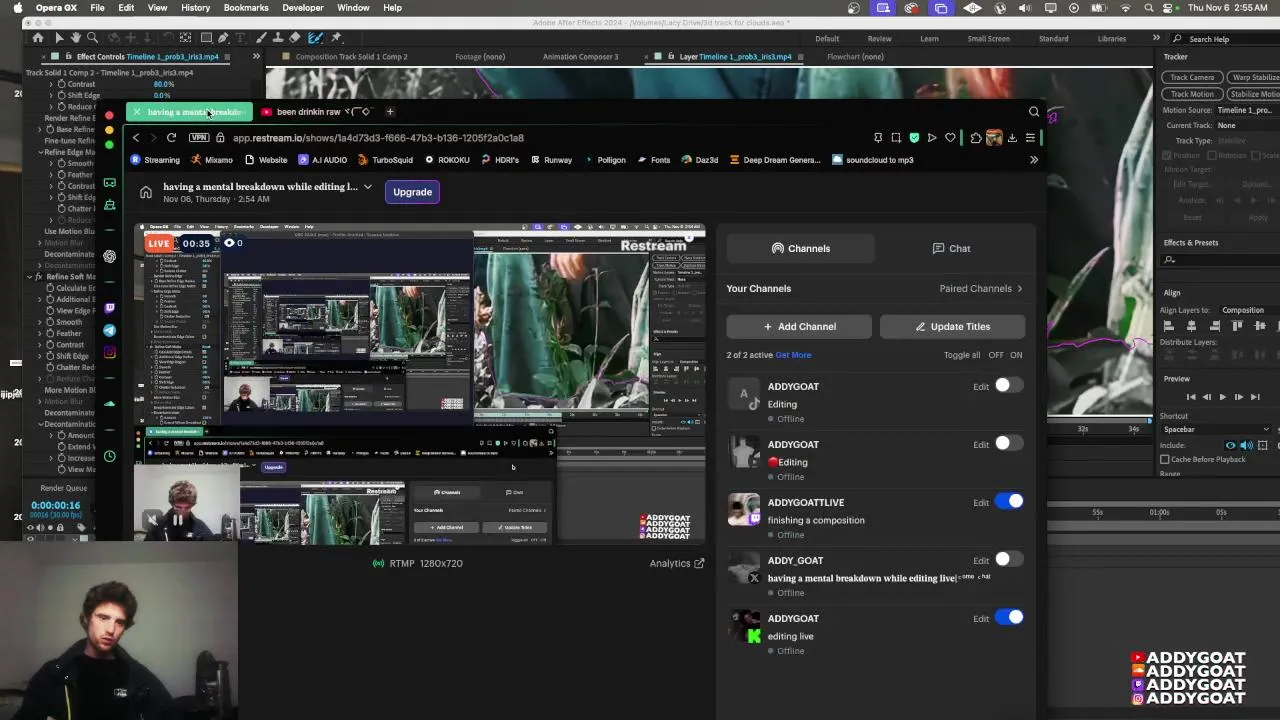Image resolution: width=1280 pixels, height=720 pixels.
Task: Click the VPN badge in address bar
Action: pyautogui.click(x=199, y=138)
